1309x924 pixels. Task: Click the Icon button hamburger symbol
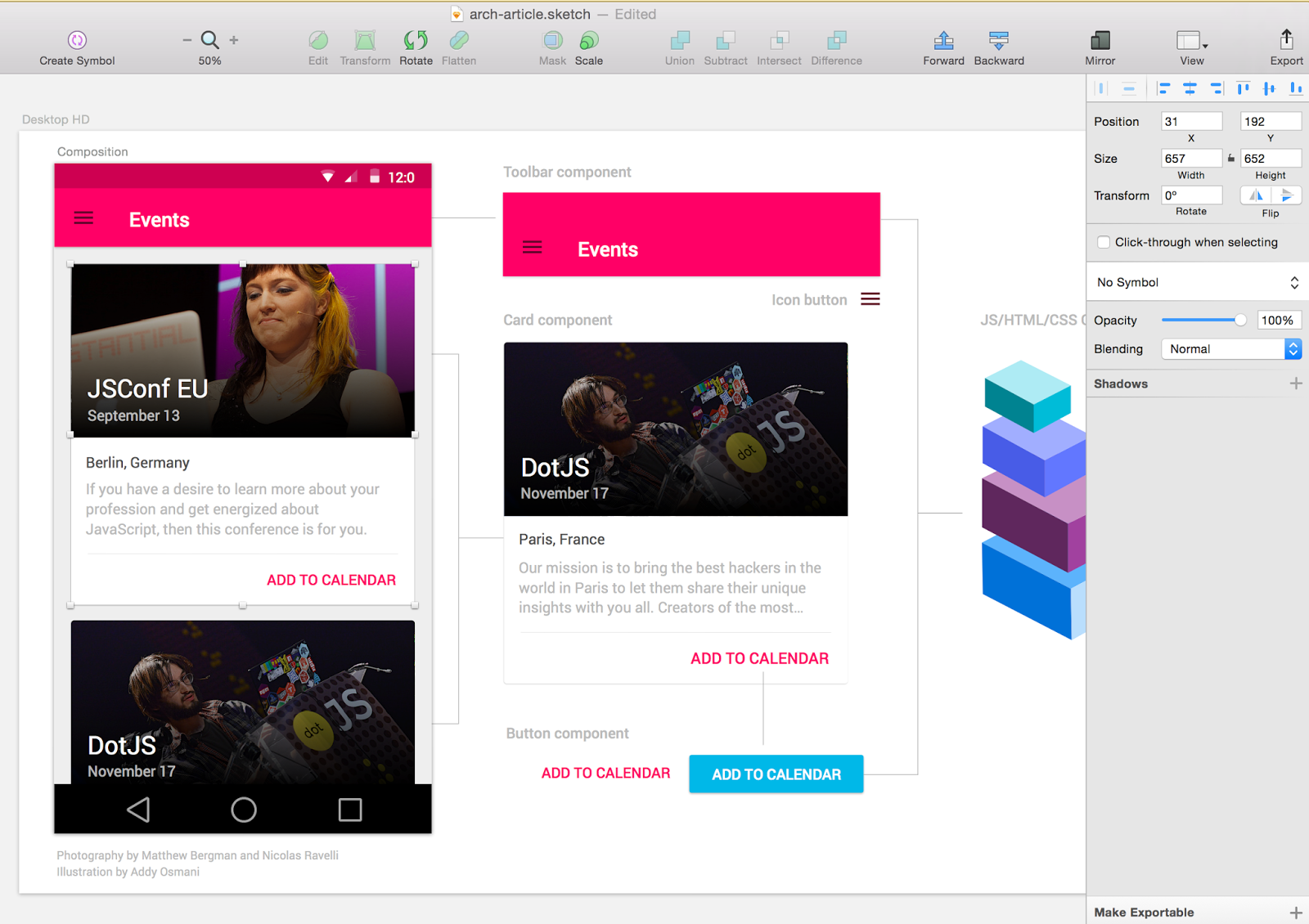coord(870,299)
